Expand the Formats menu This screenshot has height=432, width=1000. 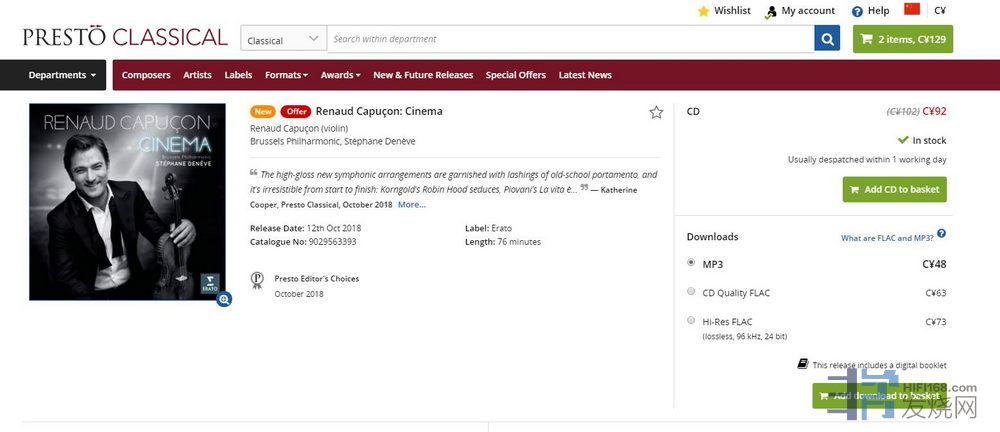click(x=286, y=75)
